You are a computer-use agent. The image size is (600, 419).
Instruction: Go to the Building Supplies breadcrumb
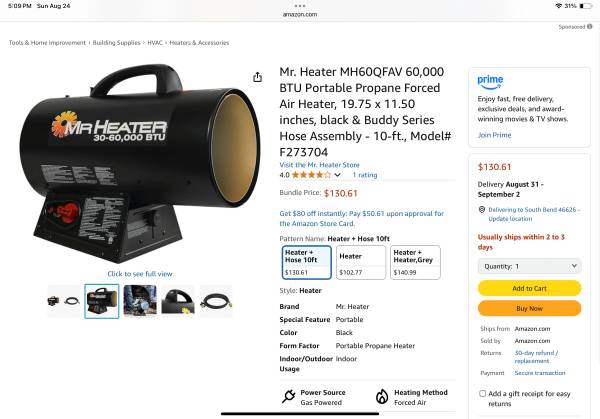pyautogui.click(x=116, y=43)
